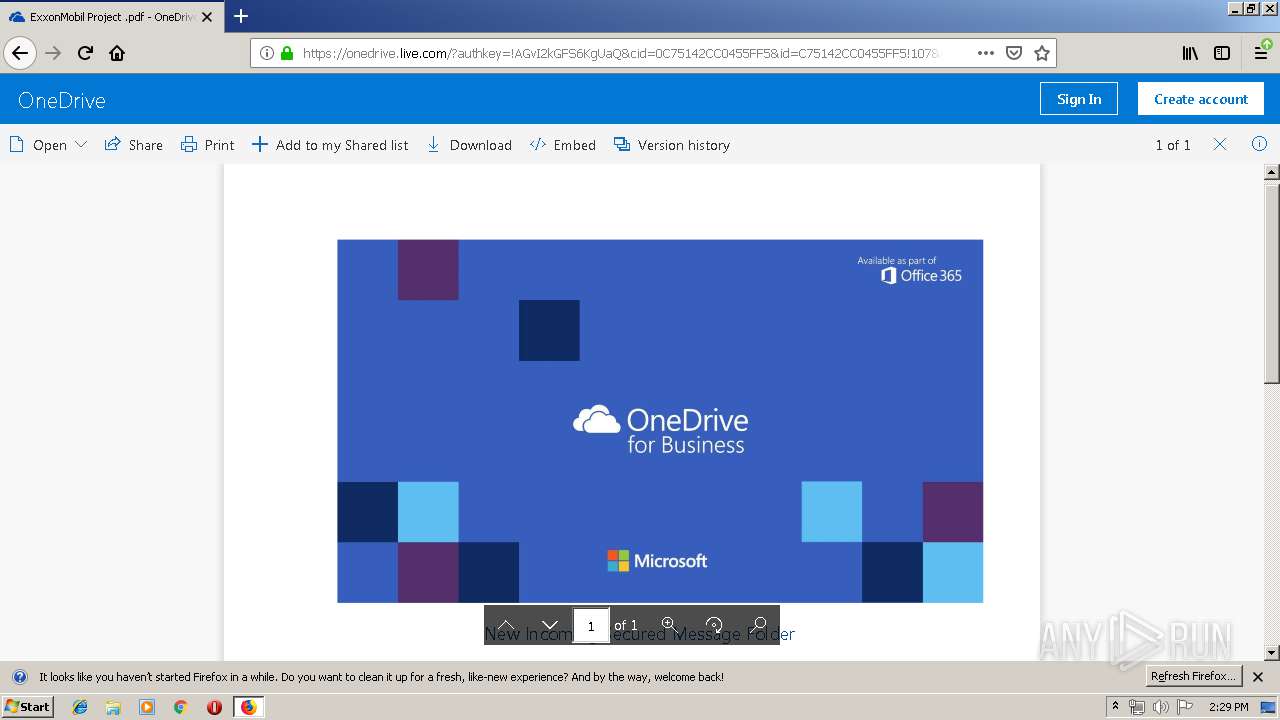Launch Chrome from the taskbar

(x=180, y=707)
